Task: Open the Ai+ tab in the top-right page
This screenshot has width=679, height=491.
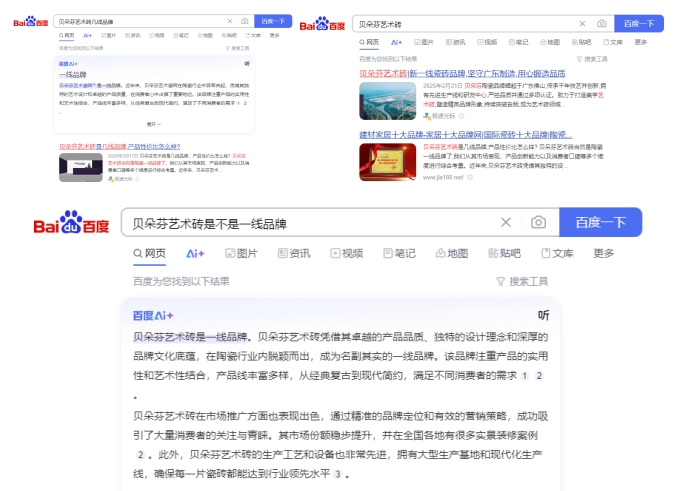Action: click(396, 42)
